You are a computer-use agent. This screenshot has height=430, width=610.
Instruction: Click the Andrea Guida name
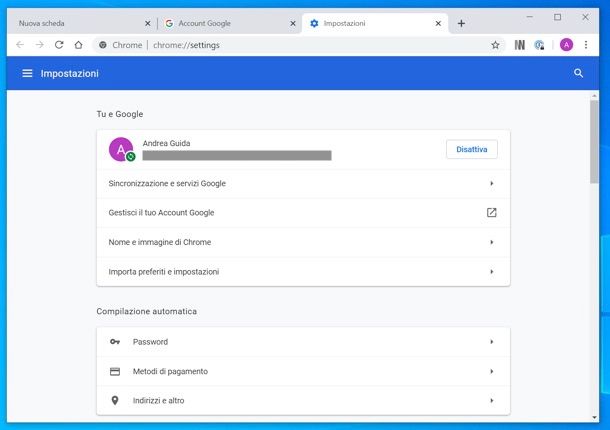(166, 143)
